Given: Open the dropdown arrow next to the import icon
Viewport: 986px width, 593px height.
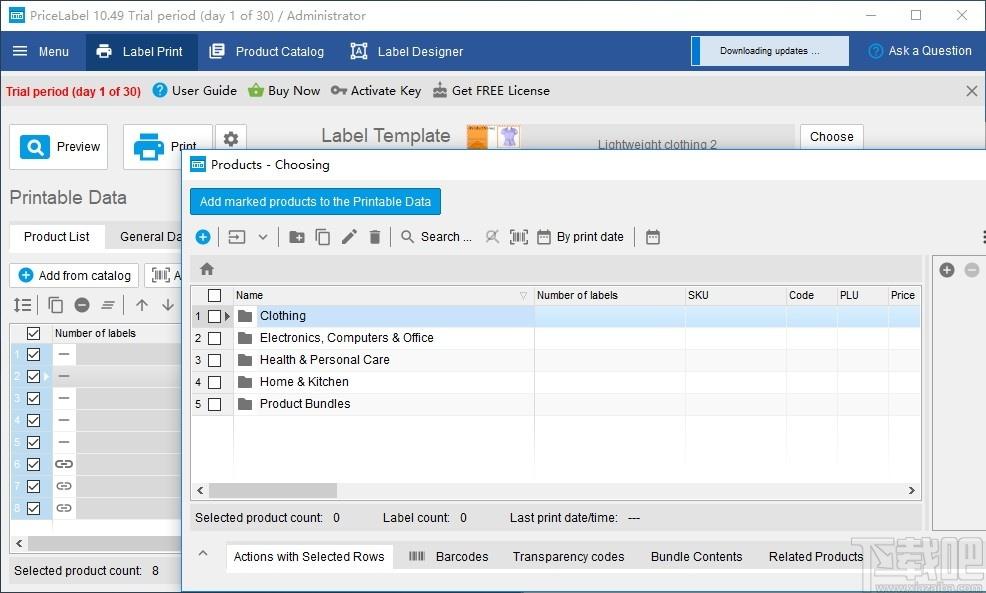Looking at the screenshot, I should [x=263, y=237].
